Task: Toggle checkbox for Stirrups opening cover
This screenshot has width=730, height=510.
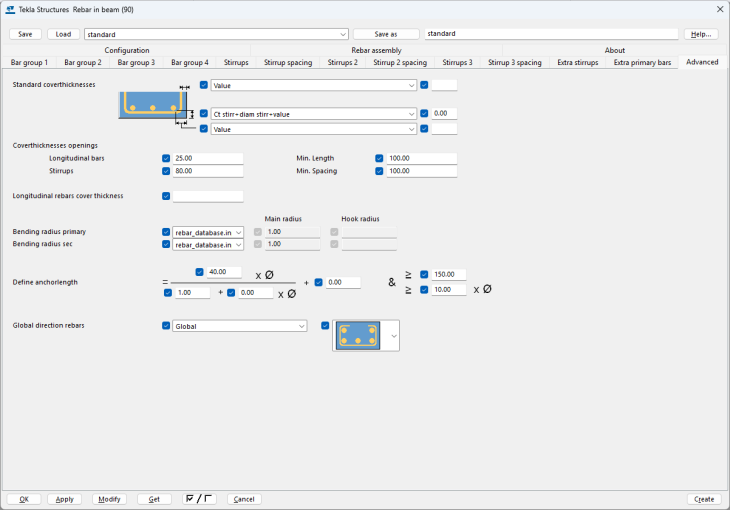Action: [166, 171]
